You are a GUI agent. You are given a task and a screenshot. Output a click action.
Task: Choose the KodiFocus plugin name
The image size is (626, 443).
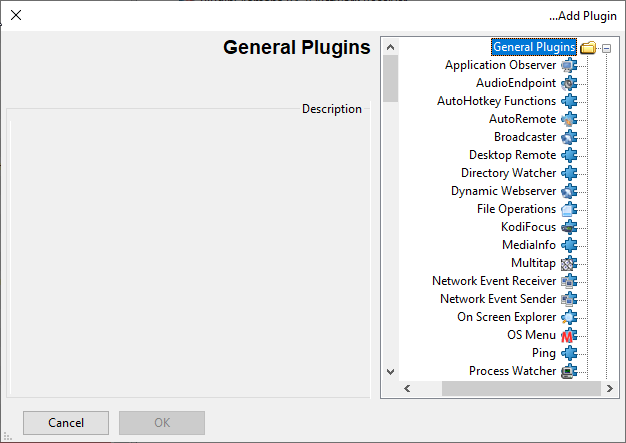coord(529,227)
